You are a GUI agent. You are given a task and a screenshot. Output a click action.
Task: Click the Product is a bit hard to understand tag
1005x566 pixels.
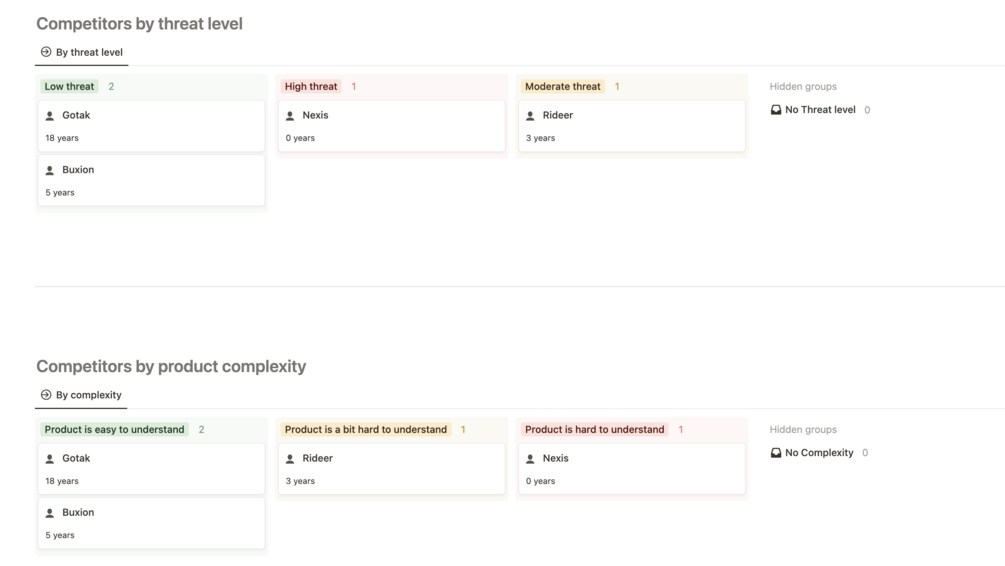pyautogui.click(x=366, y=430)
